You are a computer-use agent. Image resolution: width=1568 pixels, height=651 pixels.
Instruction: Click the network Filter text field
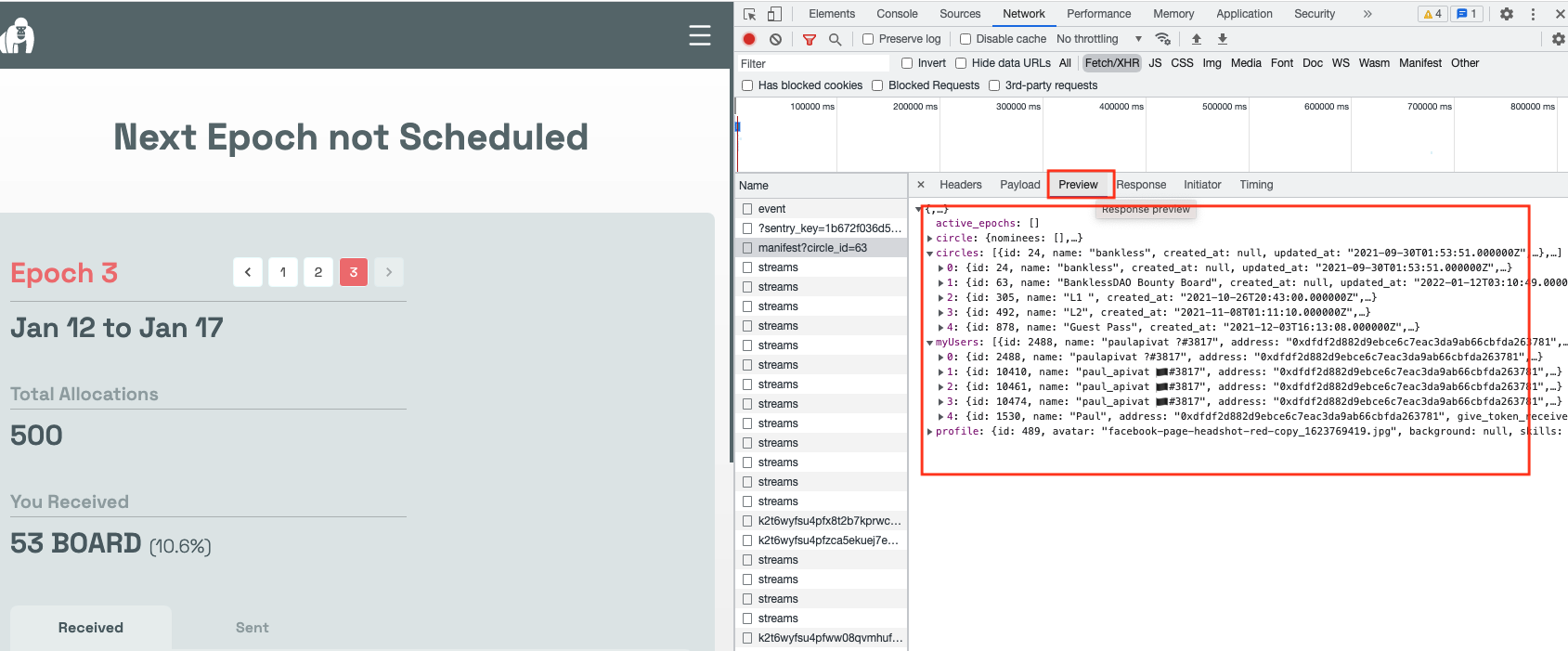pos(813,64)
